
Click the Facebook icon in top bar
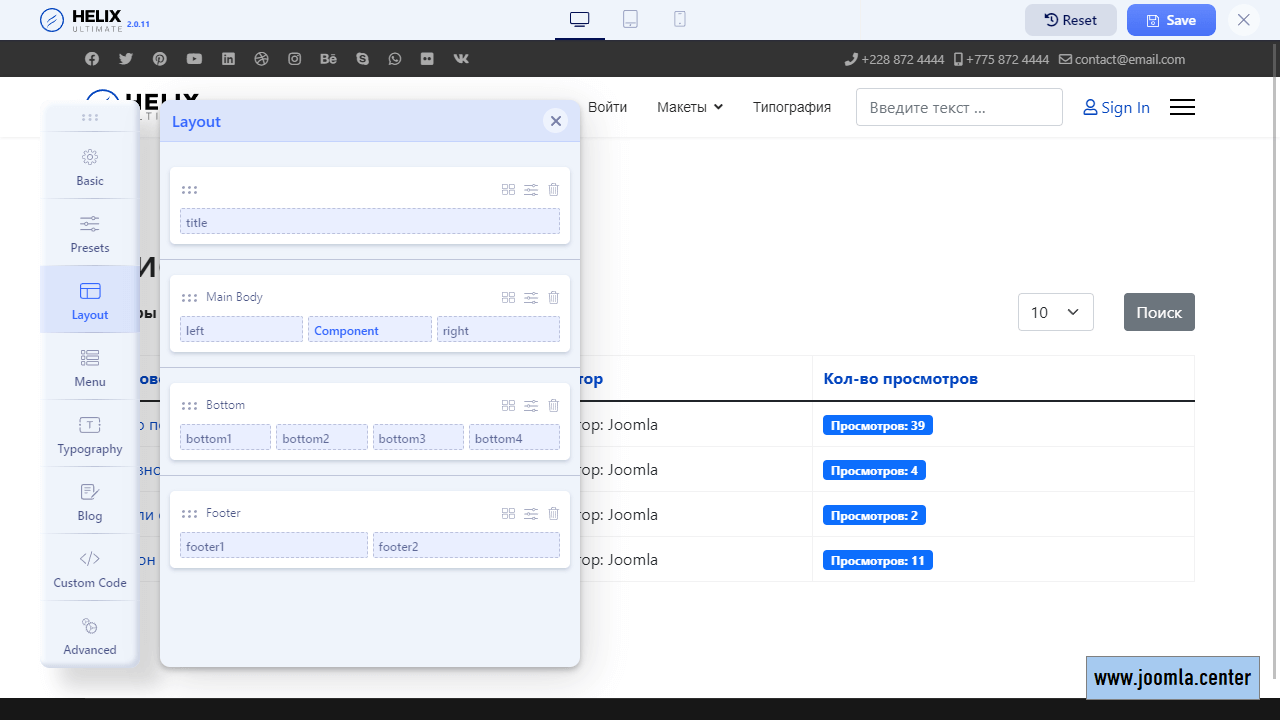92,59
